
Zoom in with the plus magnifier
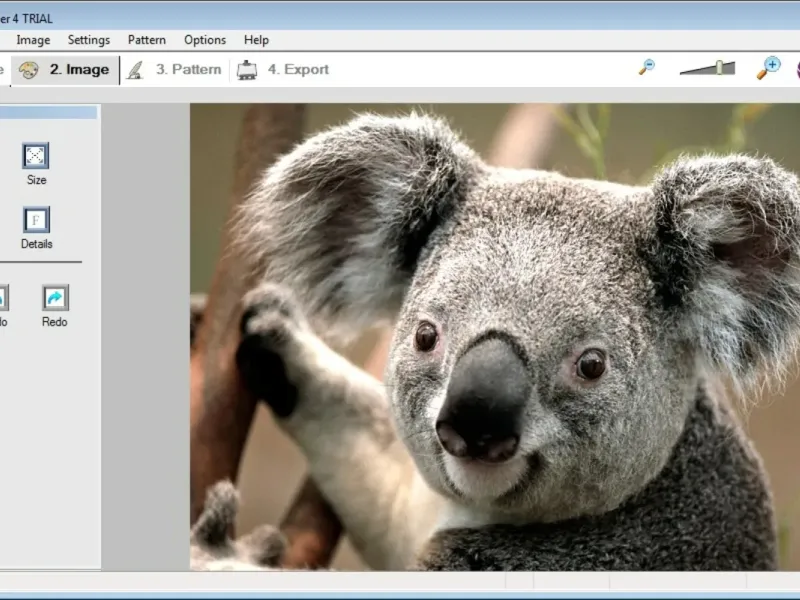pos(768,68)
